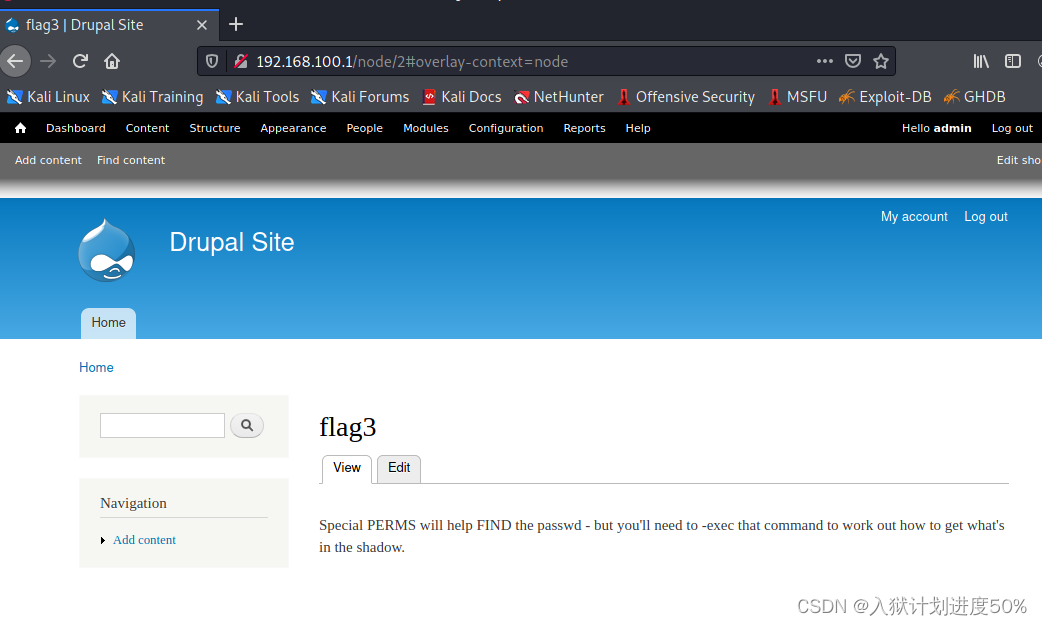
Task: Click Add content in Navigation block
Action: 144,540
